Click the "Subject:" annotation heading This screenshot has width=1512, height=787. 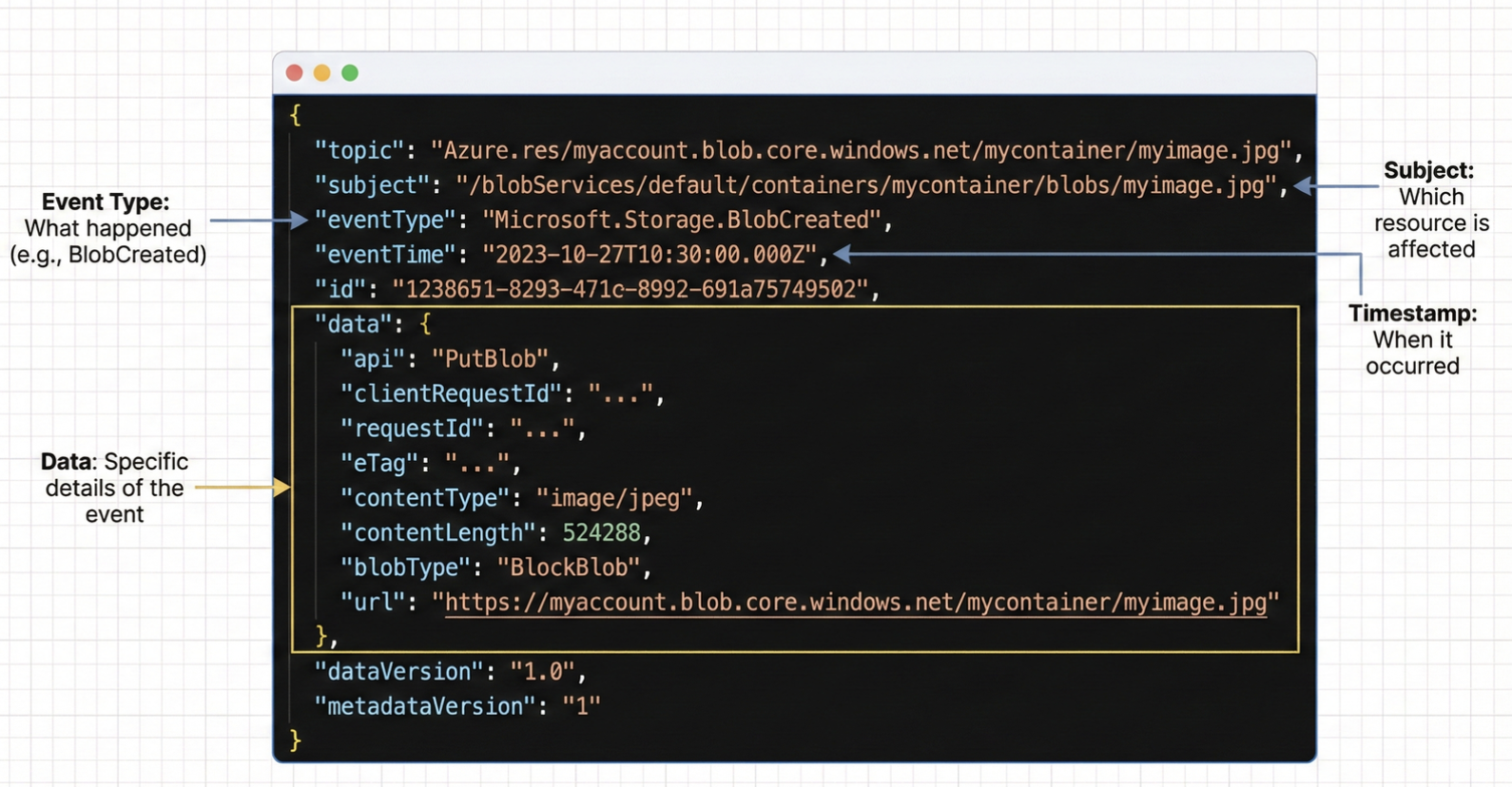click(1428, 170)
